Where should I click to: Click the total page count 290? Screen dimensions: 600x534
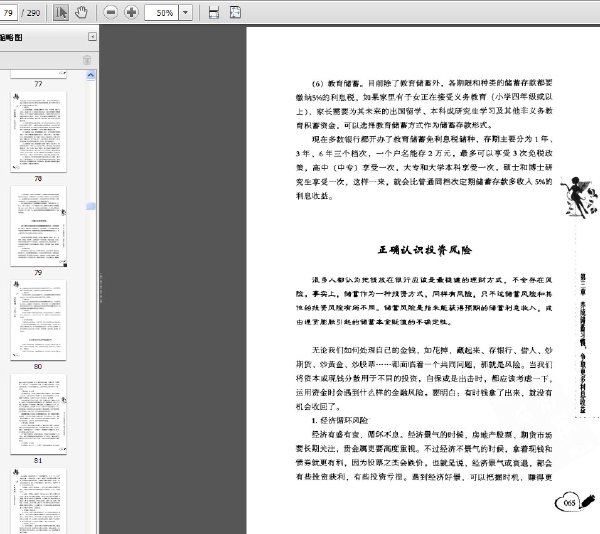(x=33, y=13)
